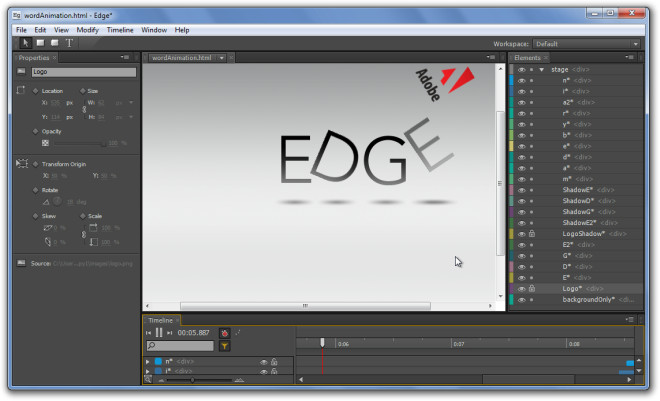Click the element name field Logo

click(84, 72)
